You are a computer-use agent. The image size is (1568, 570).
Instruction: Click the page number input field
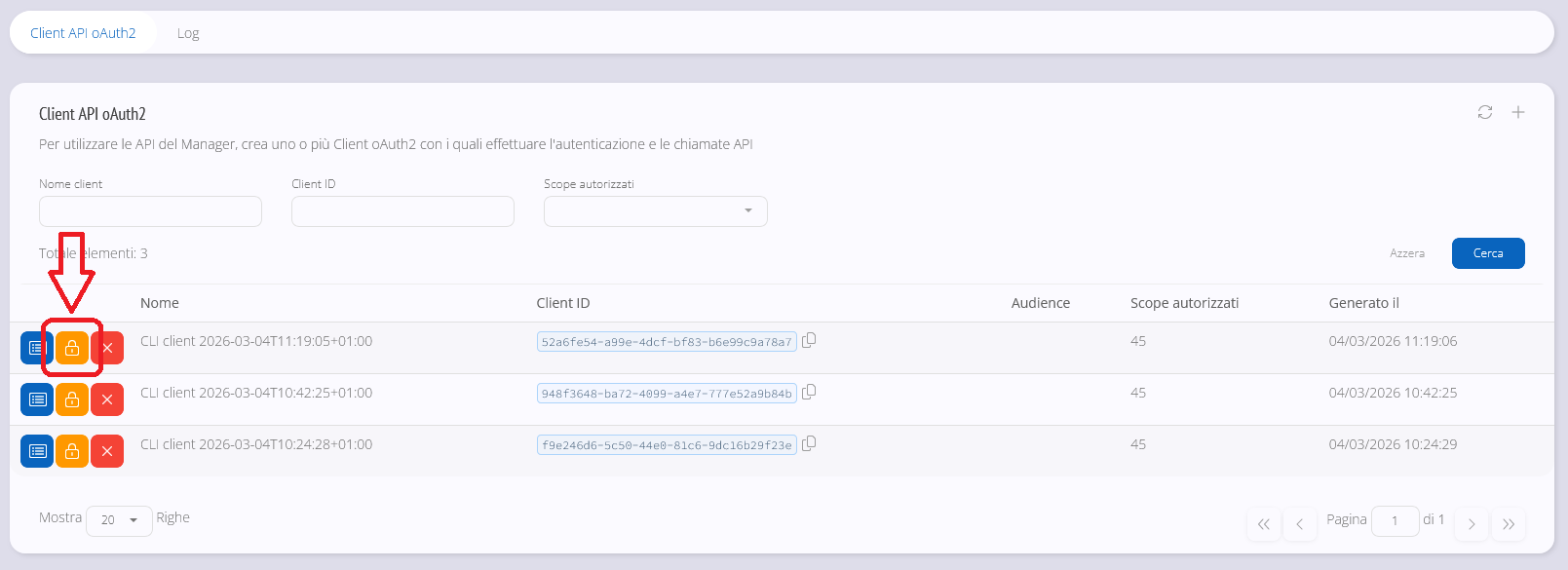(1395, 520)
